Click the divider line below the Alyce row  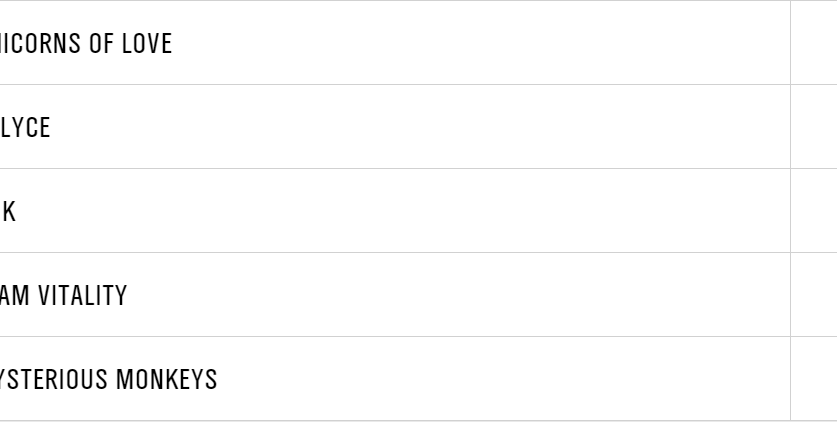pyautogui.click(x=400, y=168)
